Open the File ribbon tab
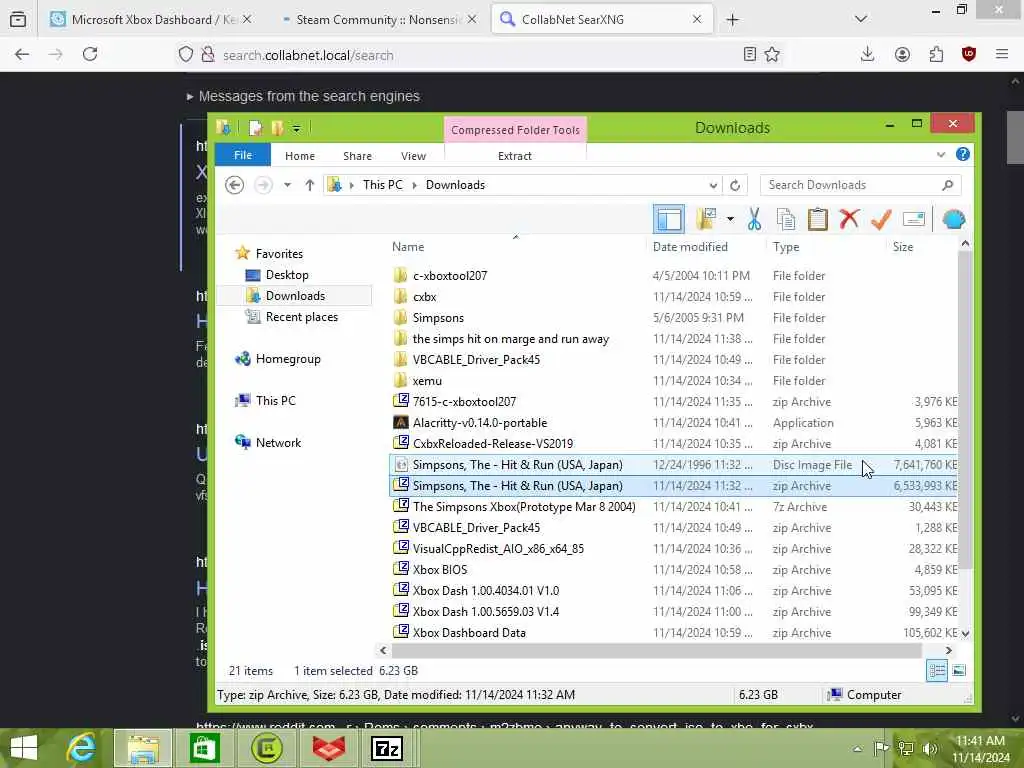Screen dimensions: 1024x768 click(243, 155)
